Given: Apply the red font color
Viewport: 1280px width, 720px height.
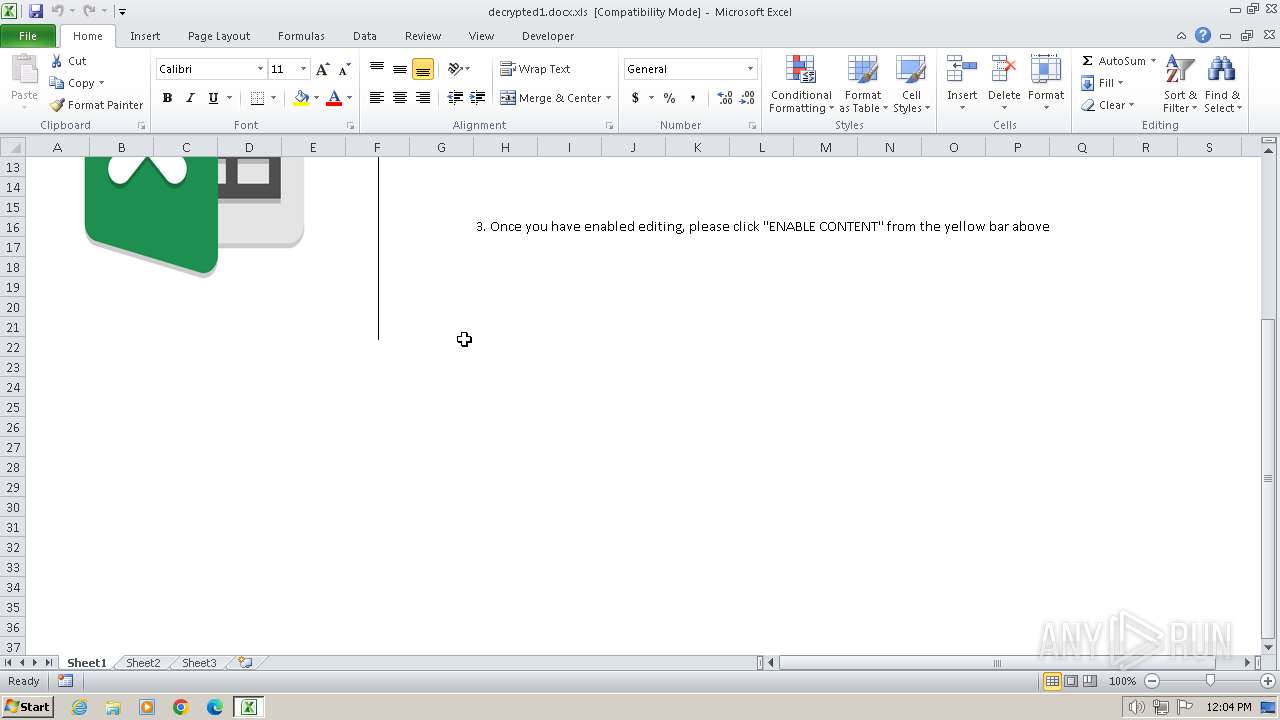Looking at the screenshot, I should pos(334,98).
